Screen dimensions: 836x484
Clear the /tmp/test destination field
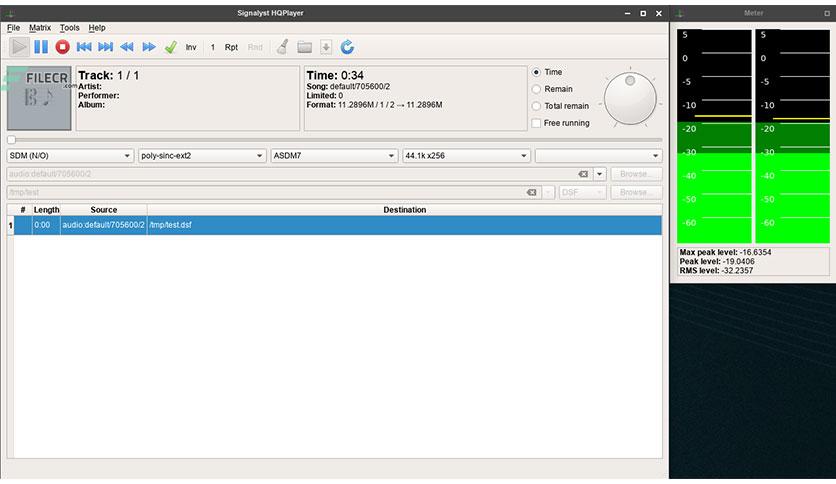click(532, 192)
